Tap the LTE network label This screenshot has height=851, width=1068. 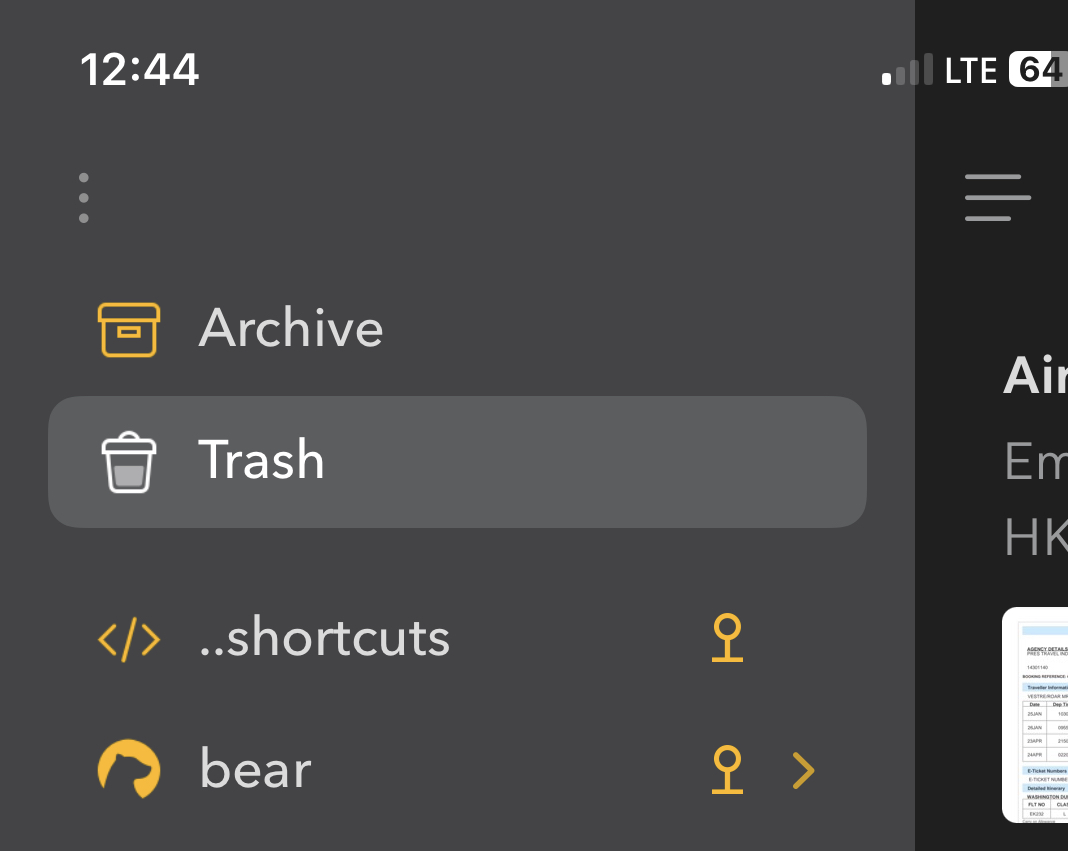click(x=971, y=71)
